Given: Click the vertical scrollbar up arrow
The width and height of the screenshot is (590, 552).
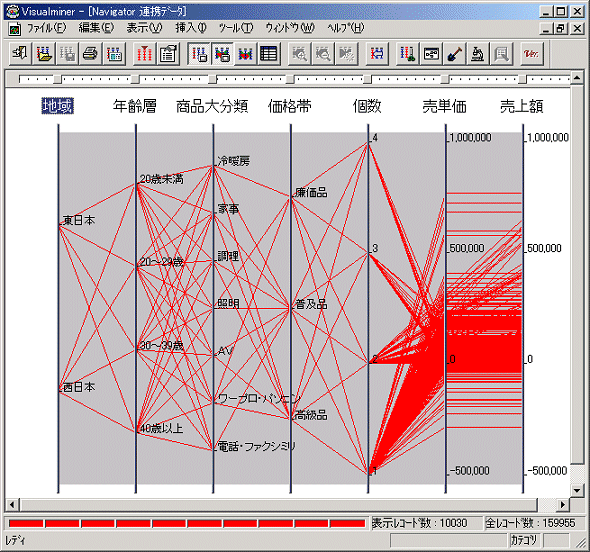Looking at the screenshot, I should click(x=577, y=78).
